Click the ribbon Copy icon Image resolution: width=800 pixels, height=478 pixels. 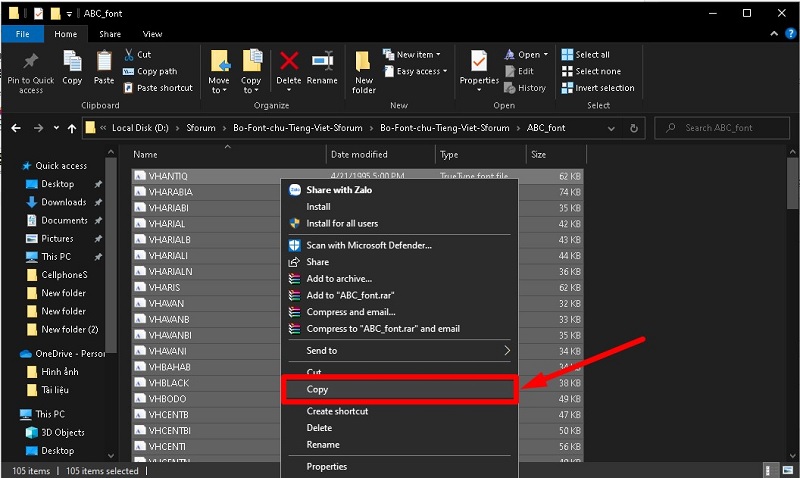(x=72, y=61)
